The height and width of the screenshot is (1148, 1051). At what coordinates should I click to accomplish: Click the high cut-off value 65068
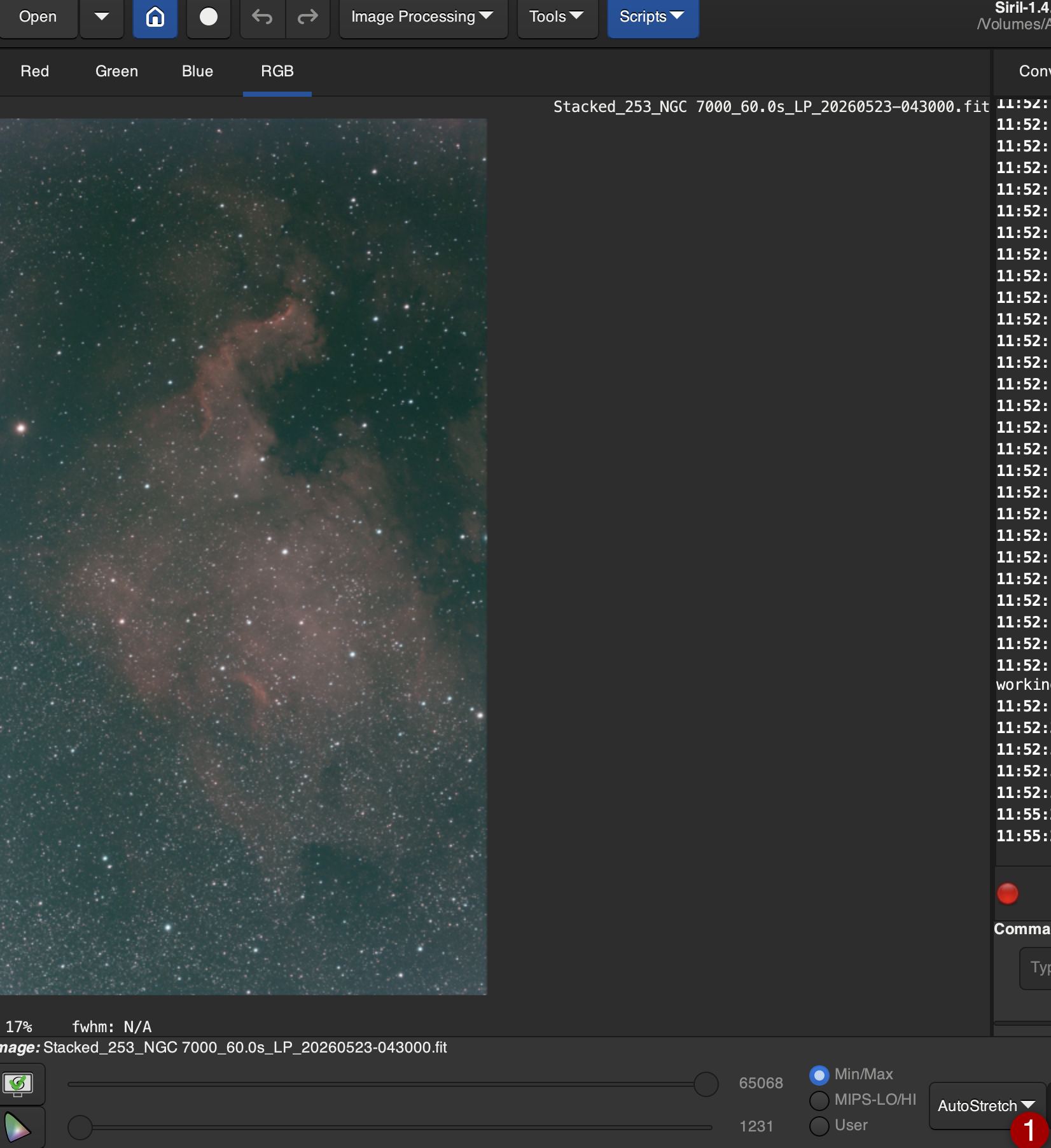[761, 1083]
